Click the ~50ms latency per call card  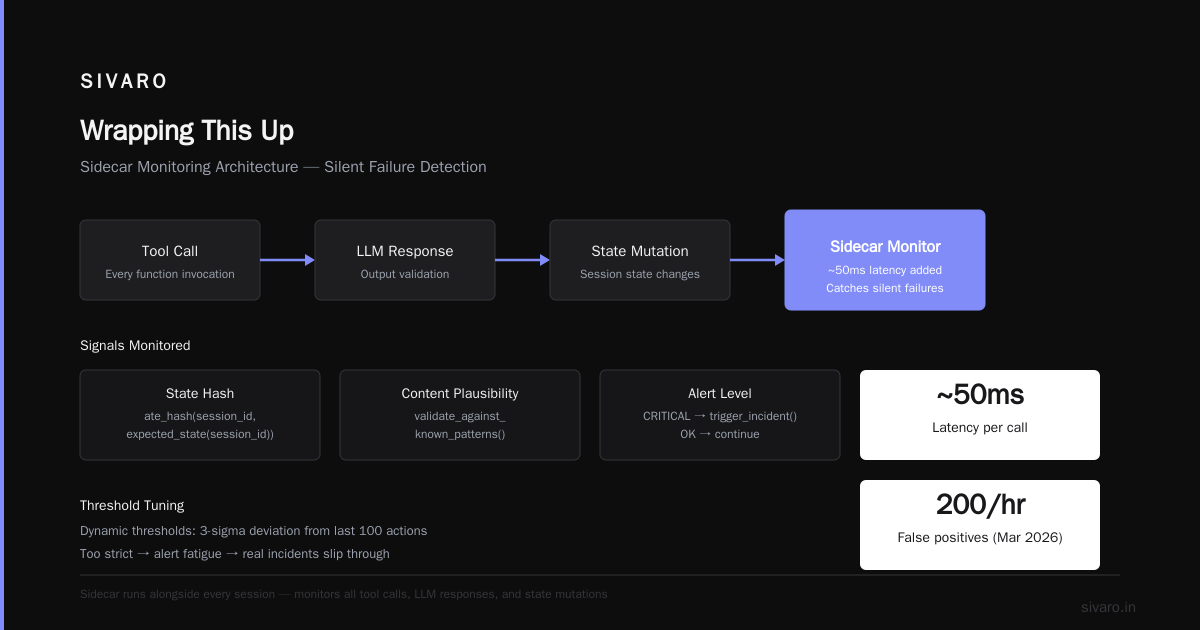pyautogui.click(x=980, y=415)
